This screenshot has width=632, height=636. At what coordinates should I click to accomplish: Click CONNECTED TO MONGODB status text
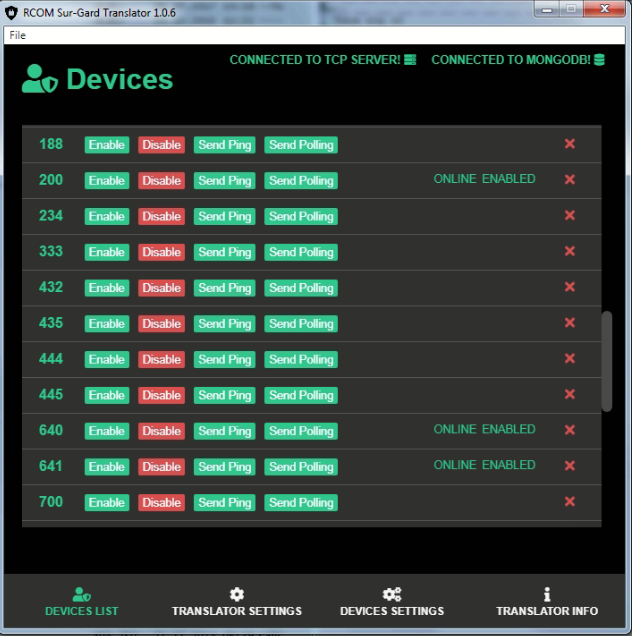point(511,60)
